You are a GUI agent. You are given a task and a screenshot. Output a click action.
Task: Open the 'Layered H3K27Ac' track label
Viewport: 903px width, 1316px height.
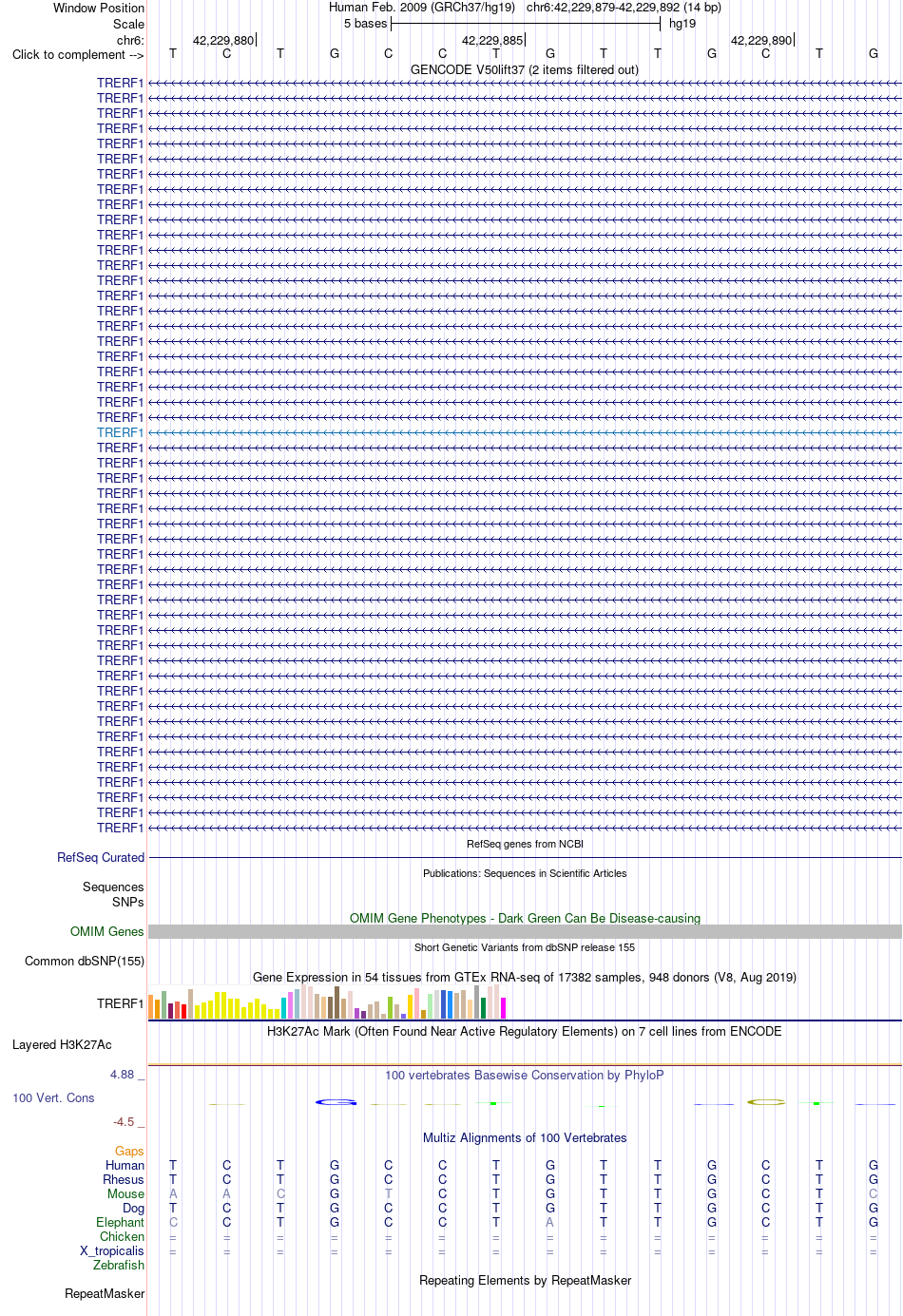coord(62,1044)
